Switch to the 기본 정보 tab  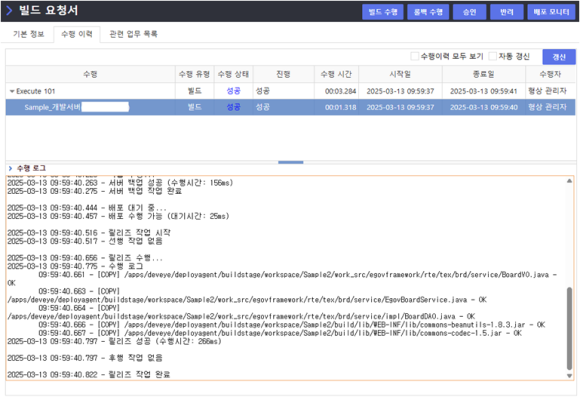28,34
